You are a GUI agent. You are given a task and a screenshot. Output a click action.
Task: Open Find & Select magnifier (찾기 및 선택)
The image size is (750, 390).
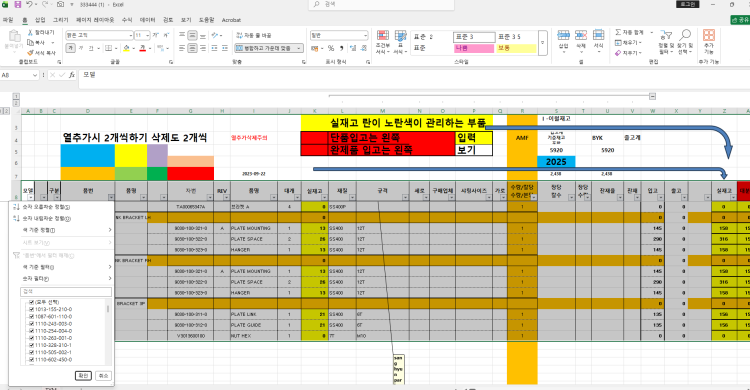[x=685, y=42]
